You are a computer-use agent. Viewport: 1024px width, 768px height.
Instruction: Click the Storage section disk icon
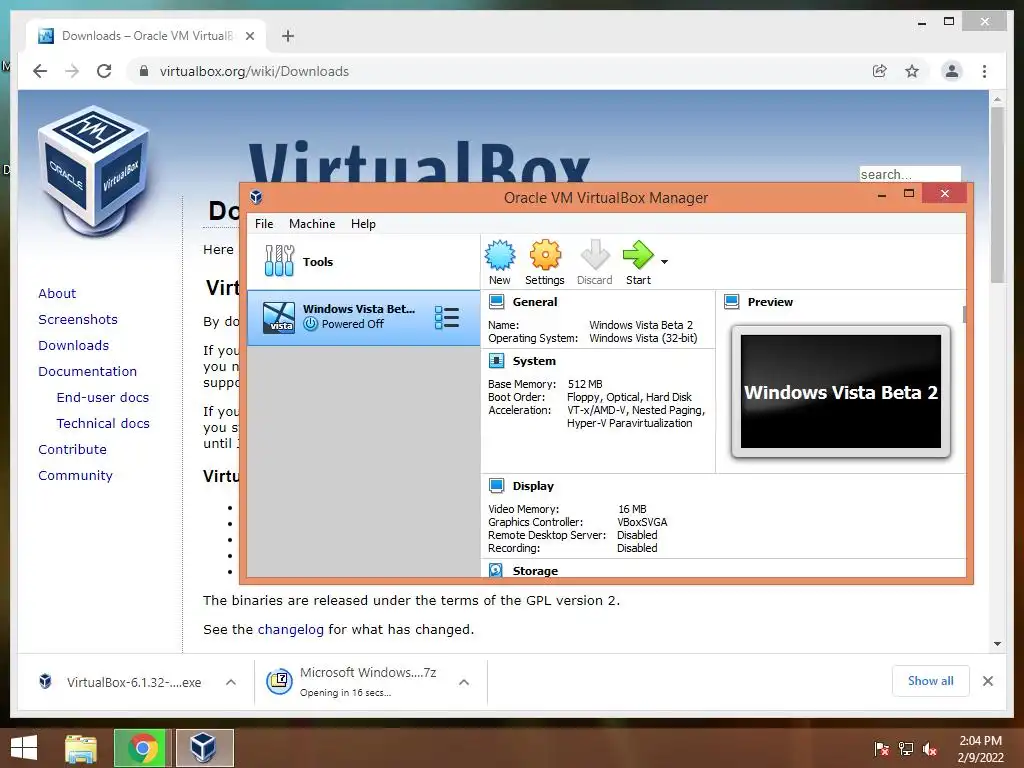(496, 570)
